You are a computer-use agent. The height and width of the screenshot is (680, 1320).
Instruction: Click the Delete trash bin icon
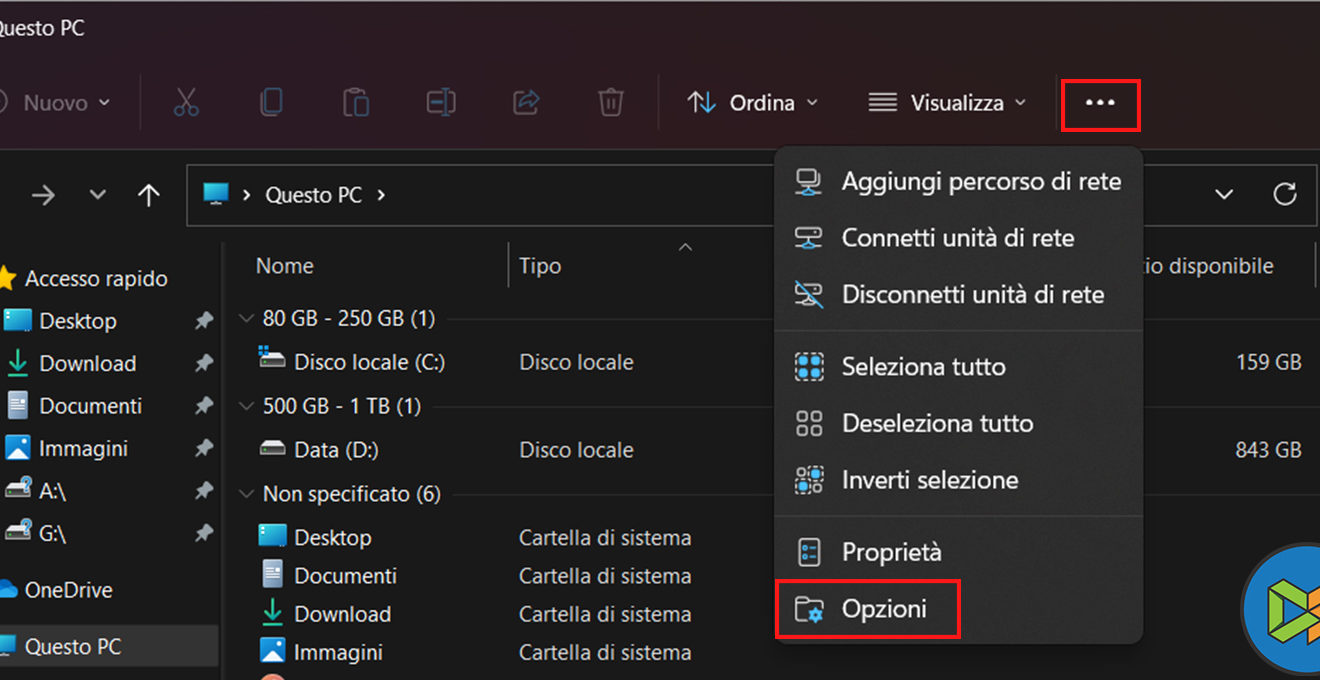tap(611, 102)
